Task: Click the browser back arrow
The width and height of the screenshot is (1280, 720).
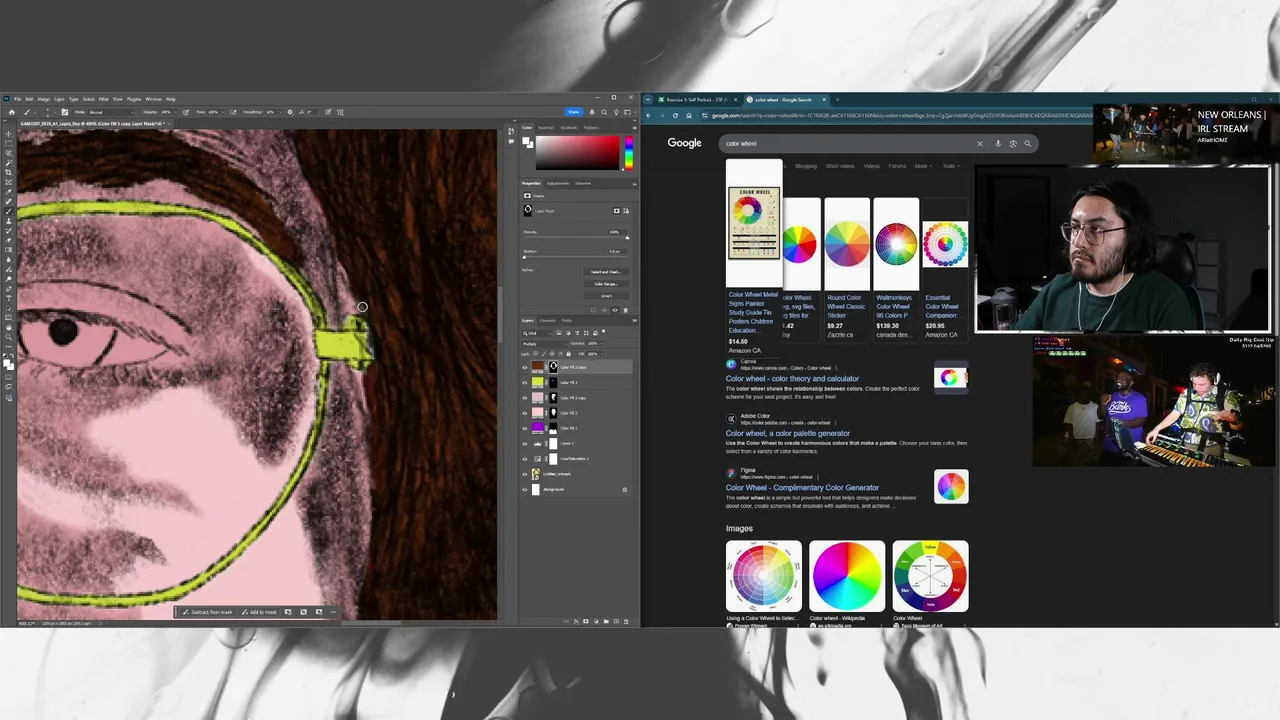Action: (x=648, y=115)
